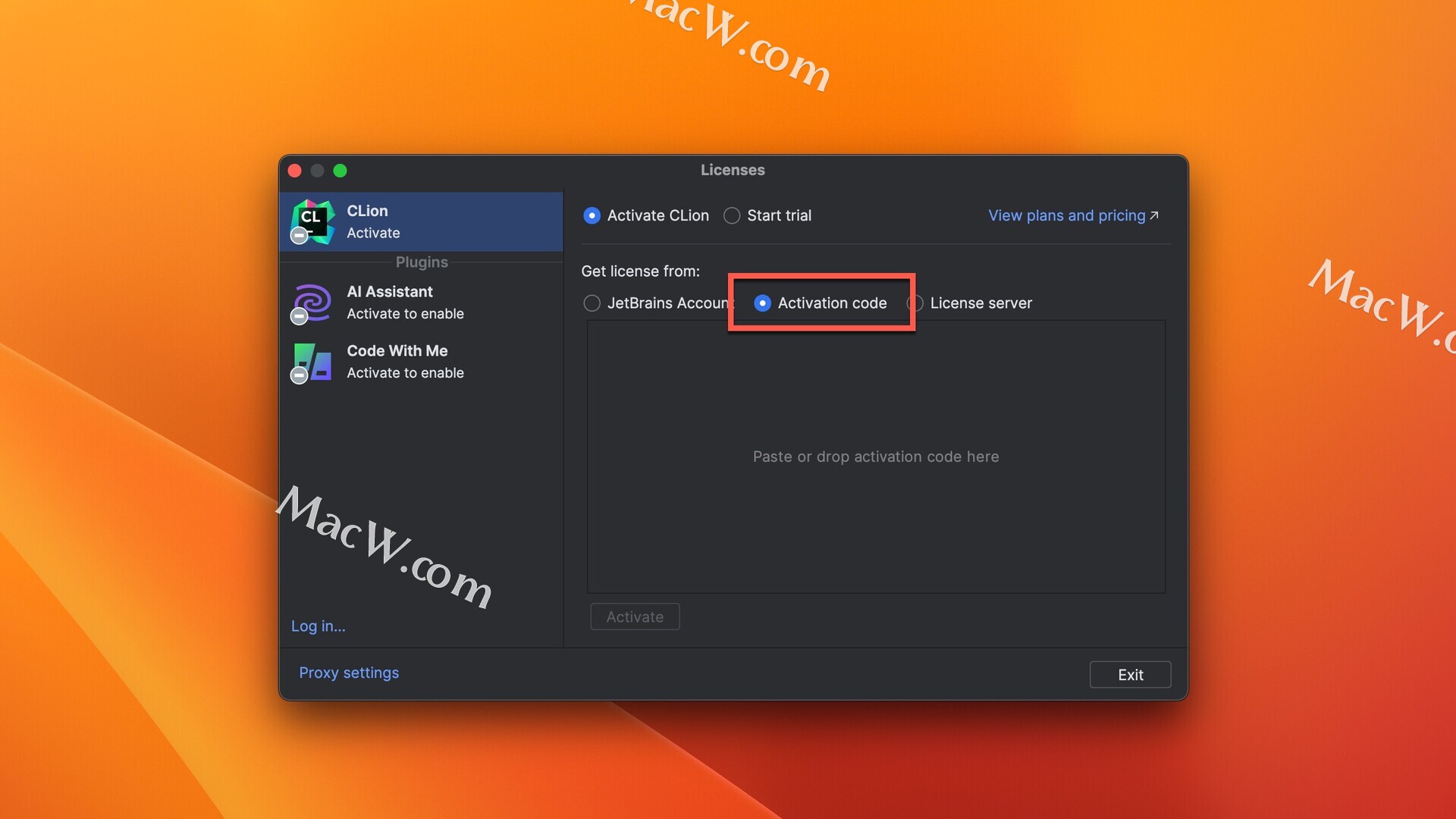Expand the AI Assistant plugin entry

coord(421,302)
